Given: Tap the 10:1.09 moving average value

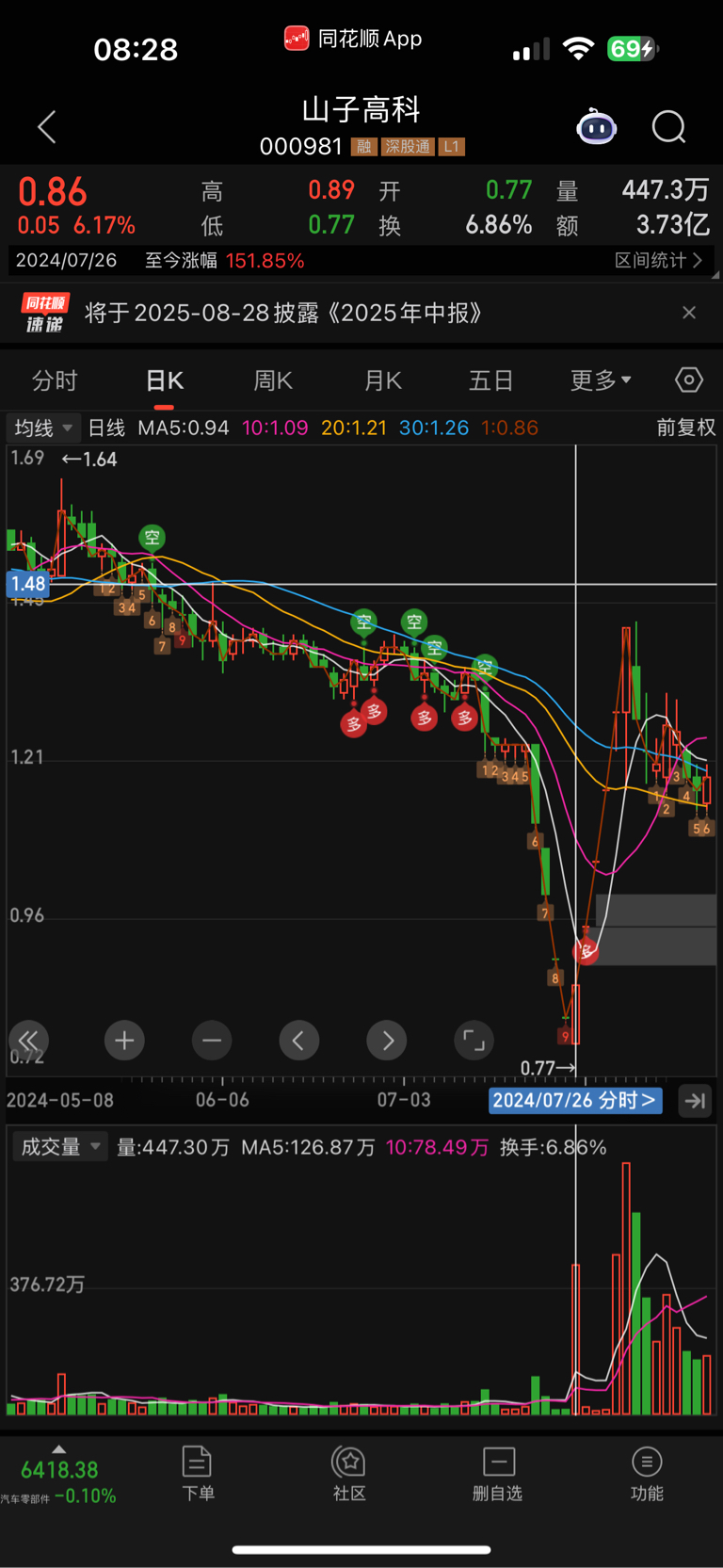Looking at the screenshot, I should tap(275, 428).
